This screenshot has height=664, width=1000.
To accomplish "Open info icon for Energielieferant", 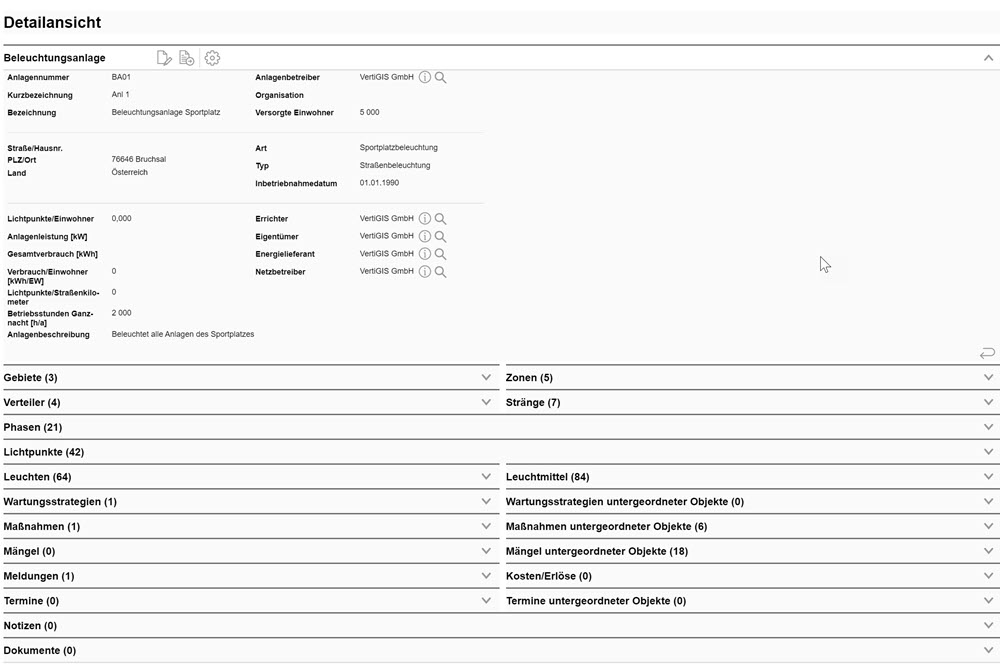I will pos(424,254).
